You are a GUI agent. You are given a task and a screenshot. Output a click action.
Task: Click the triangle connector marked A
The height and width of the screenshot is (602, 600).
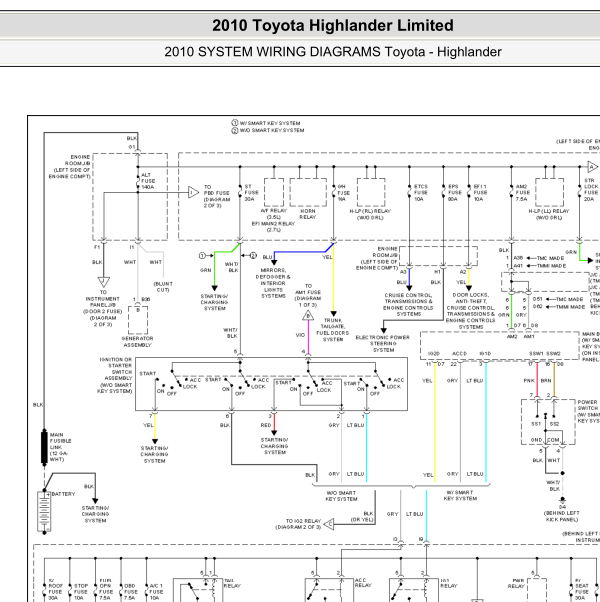(x=593, y=167)
